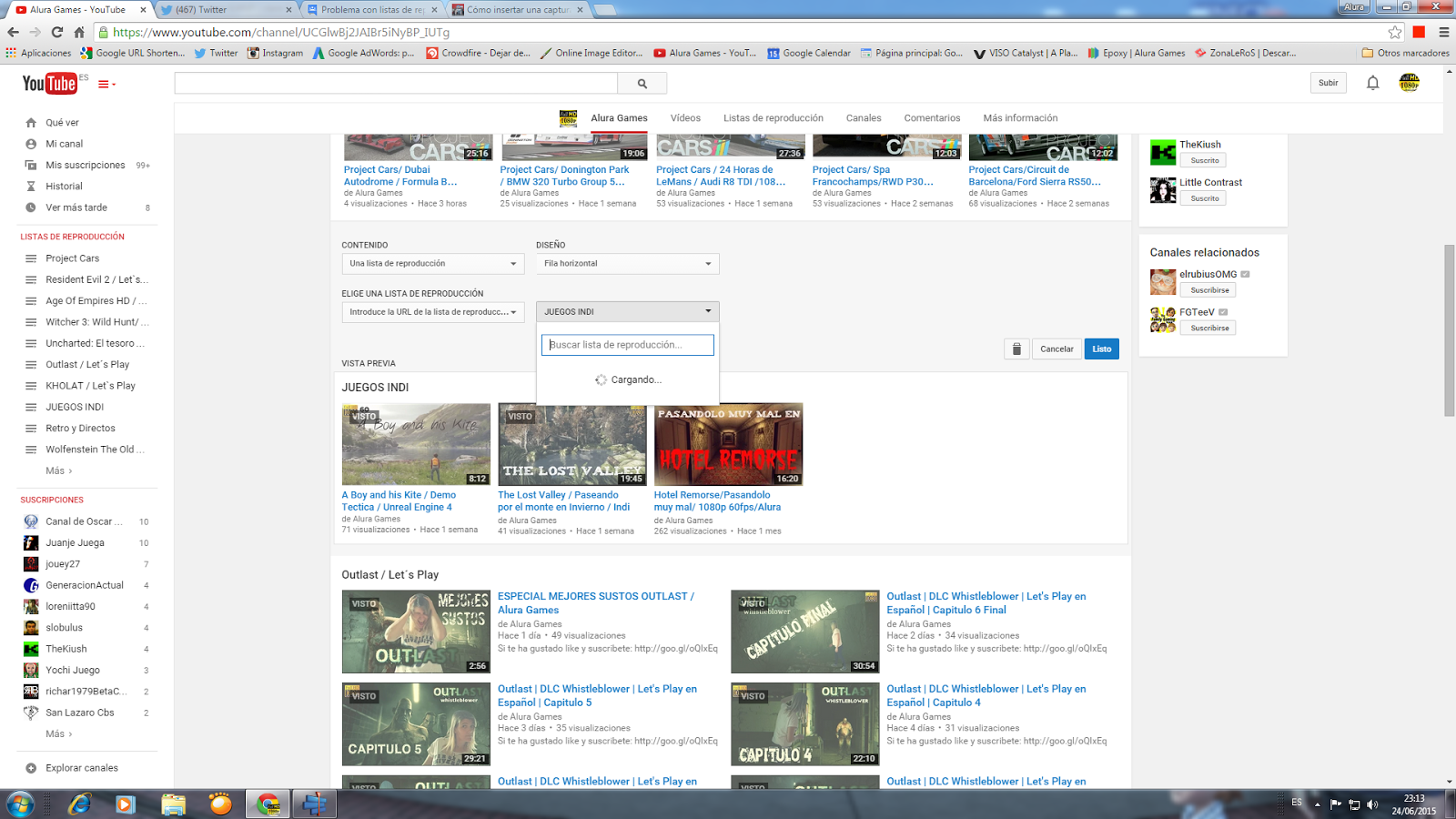Viewport: 1456px width, 819px height.
Task: Click the Chrome icon on the taskbar
Action: click(x=268, y=804)
